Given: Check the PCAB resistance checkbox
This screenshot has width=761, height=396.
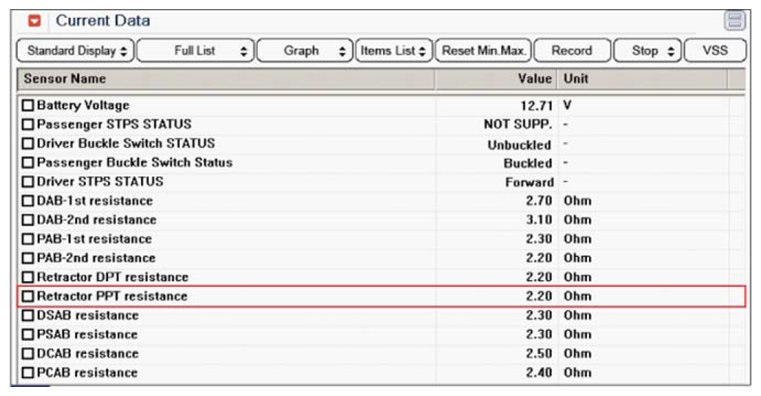Looking at the screenshot, I should tap(28, 373).
